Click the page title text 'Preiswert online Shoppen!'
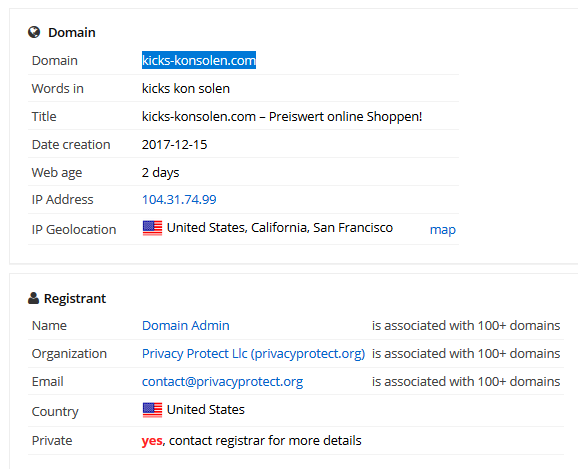 345,117
